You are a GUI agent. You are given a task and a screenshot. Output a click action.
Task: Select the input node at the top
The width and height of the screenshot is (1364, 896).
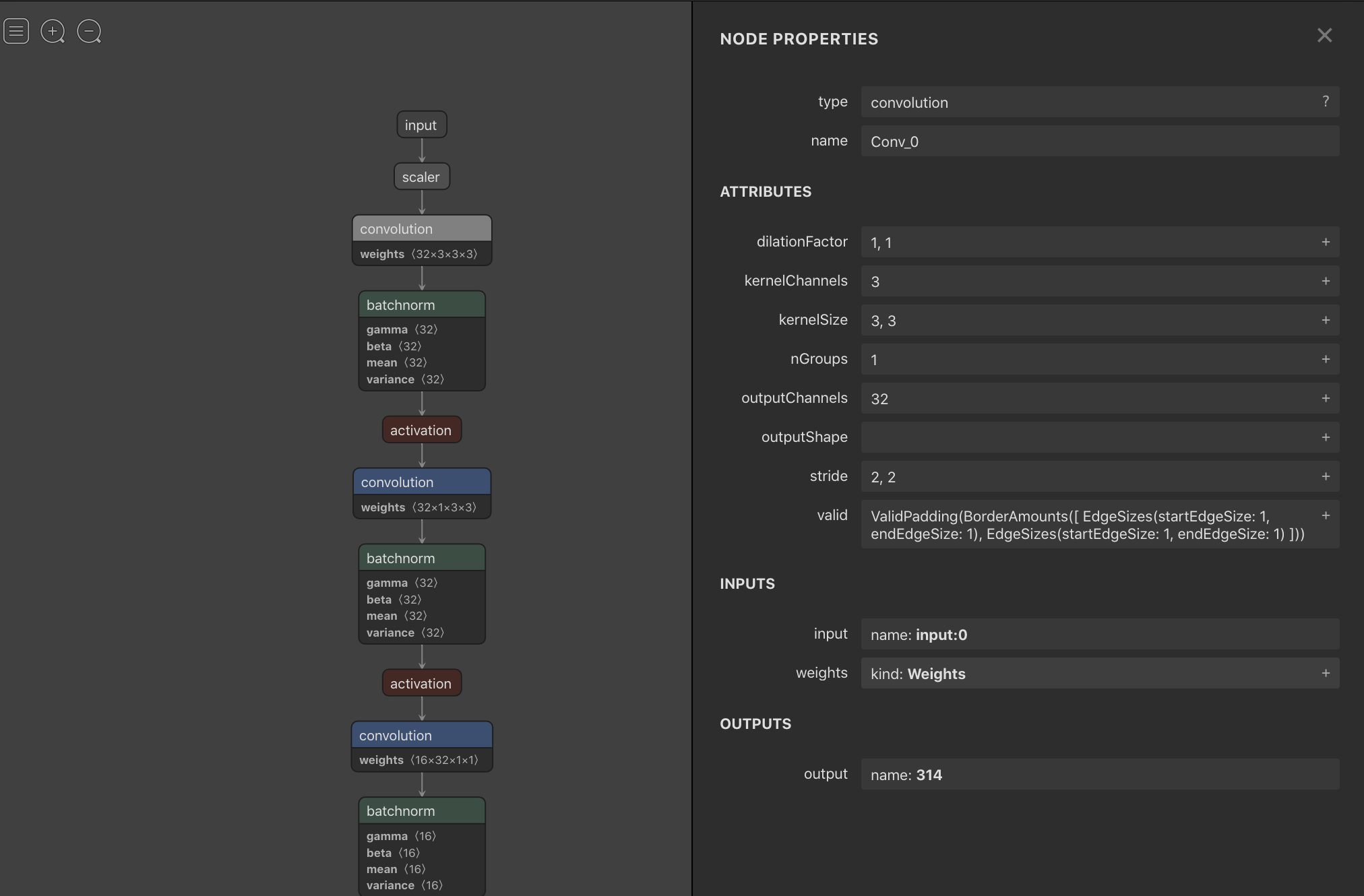421,124
